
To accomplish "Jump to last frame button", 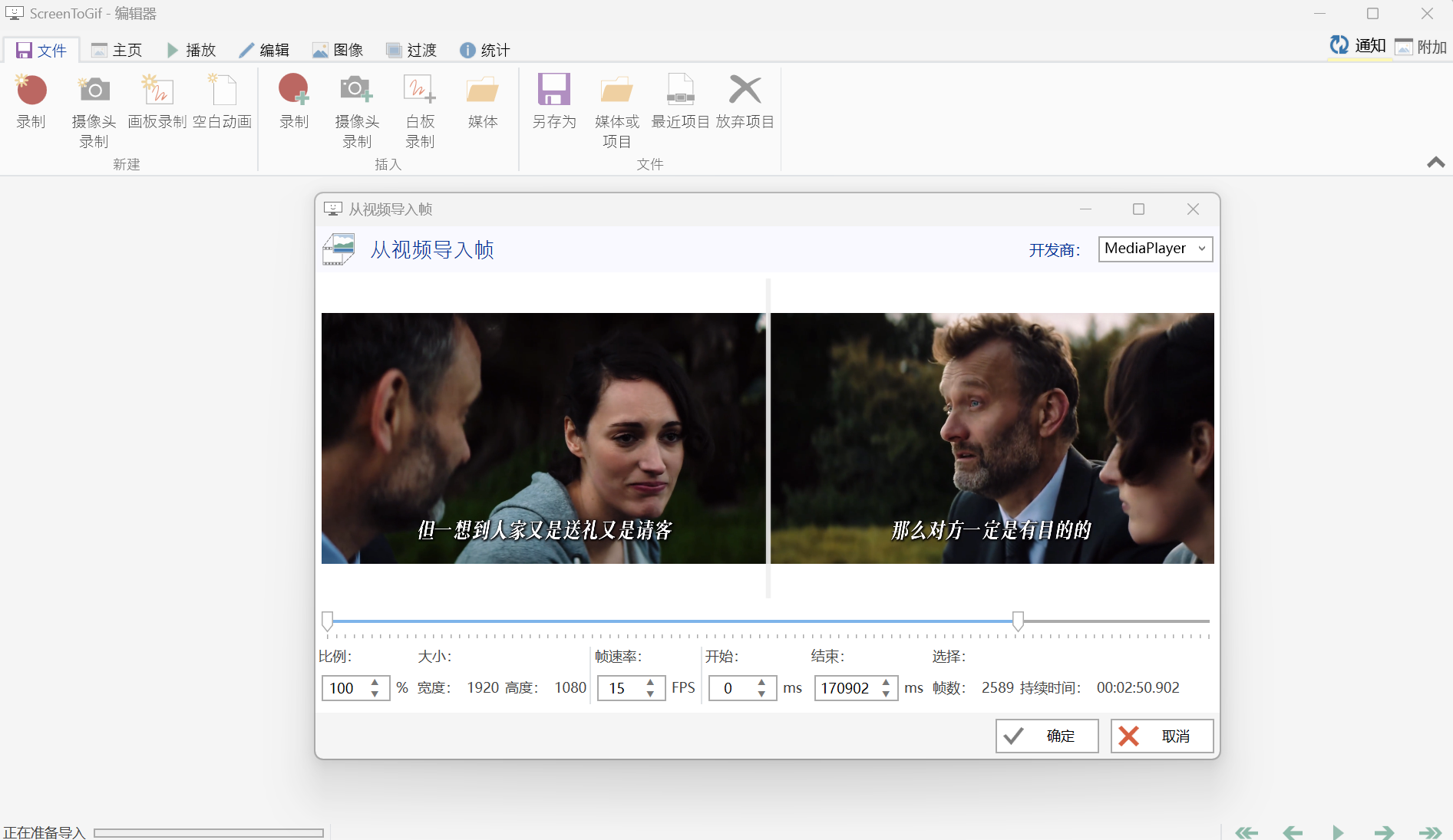I will click(x=1430, y=832).
